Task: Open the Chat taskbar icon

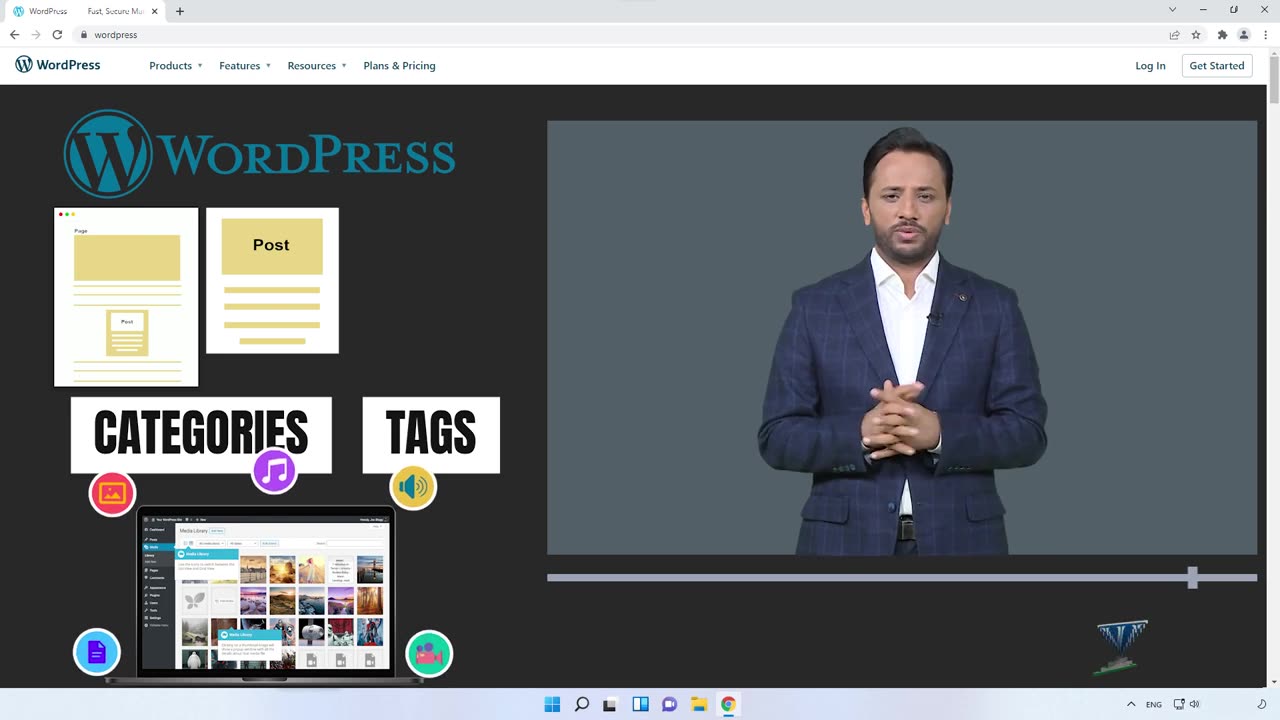Action: pyautogui.click(x=669, y=704)
